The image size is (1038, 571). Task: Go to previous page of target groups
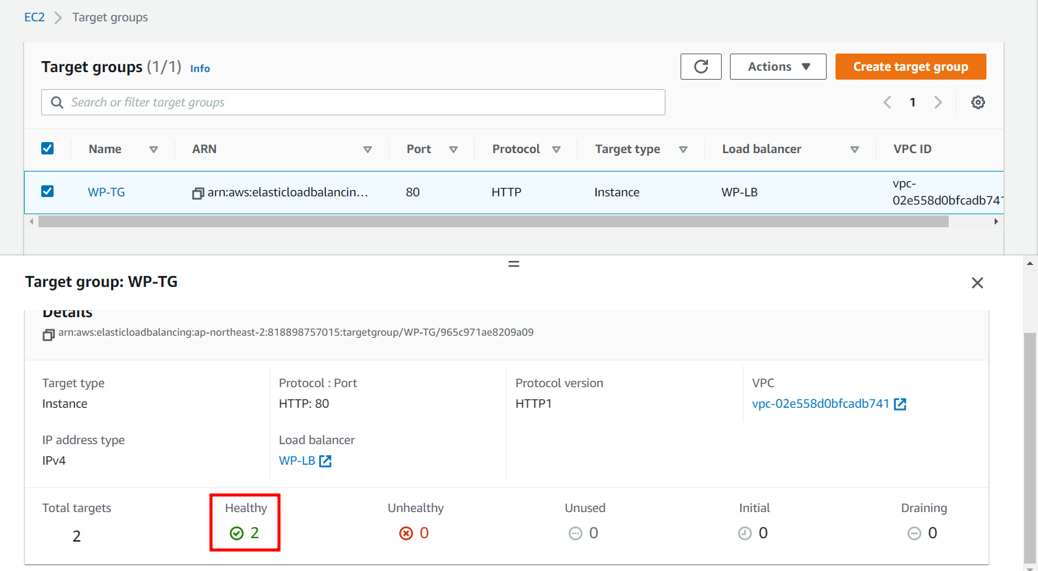click(x=888, y=103)
